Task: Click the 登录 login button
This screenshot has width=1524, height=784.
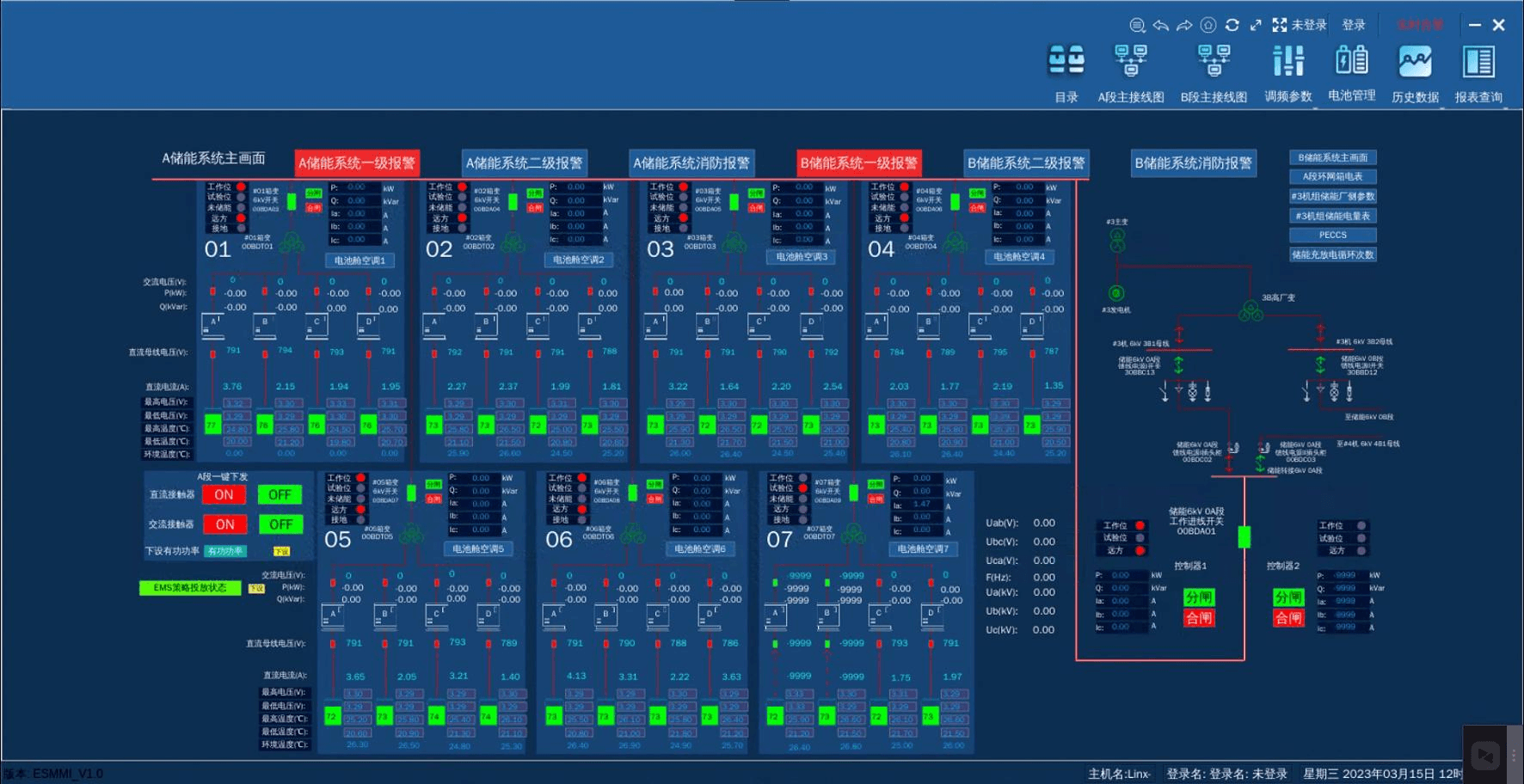Action: [x=1354, y=25]
